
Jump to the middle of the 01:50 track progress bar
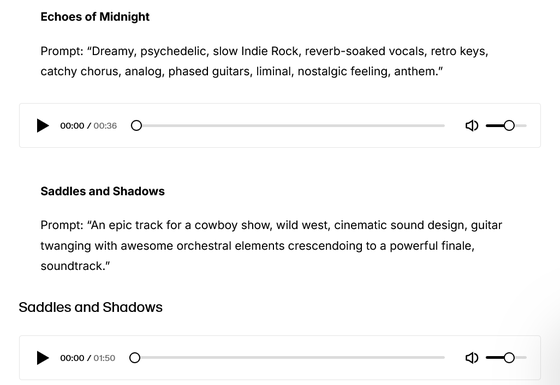287,358
